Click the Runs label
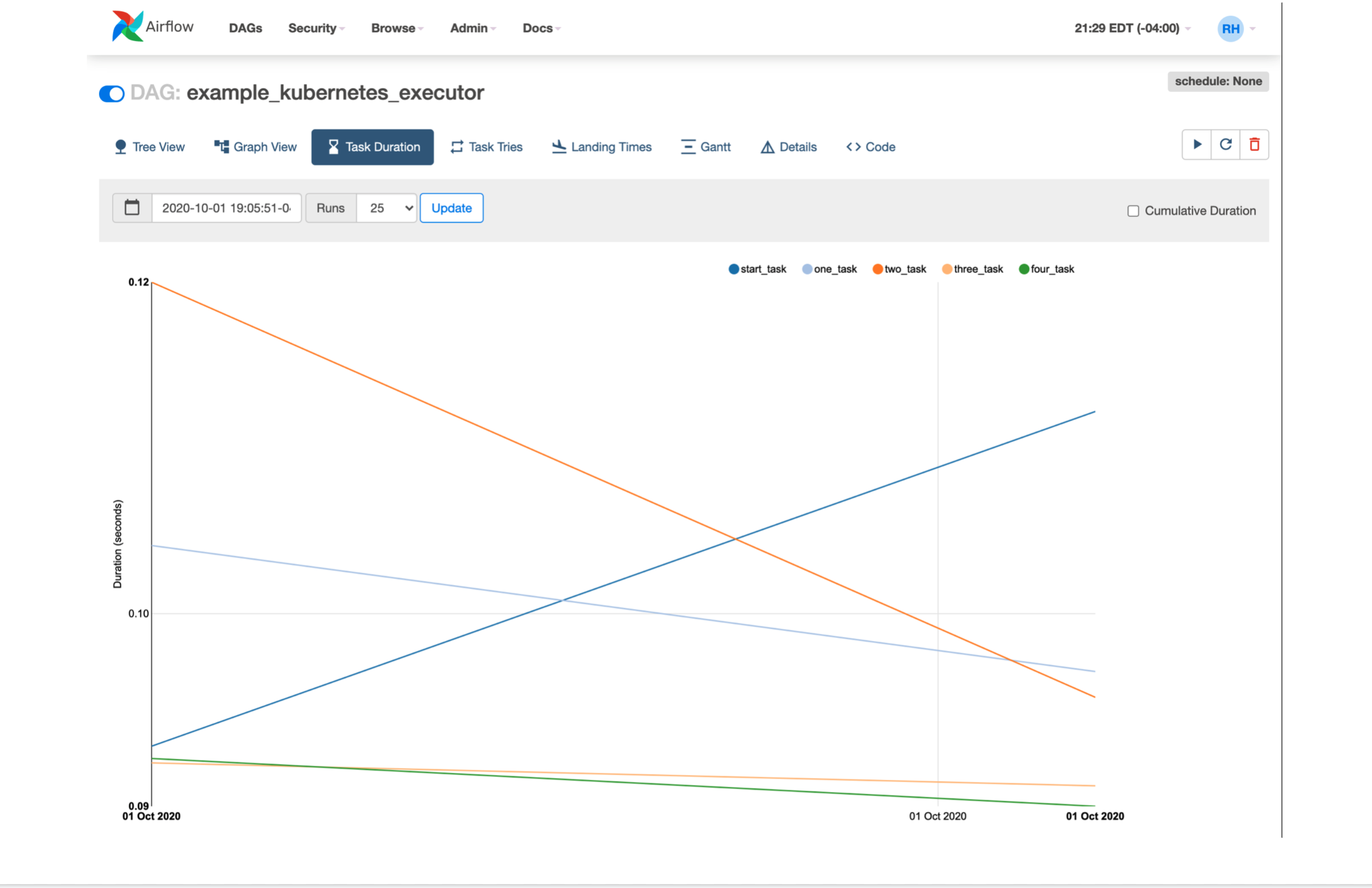 coord(330,208)
